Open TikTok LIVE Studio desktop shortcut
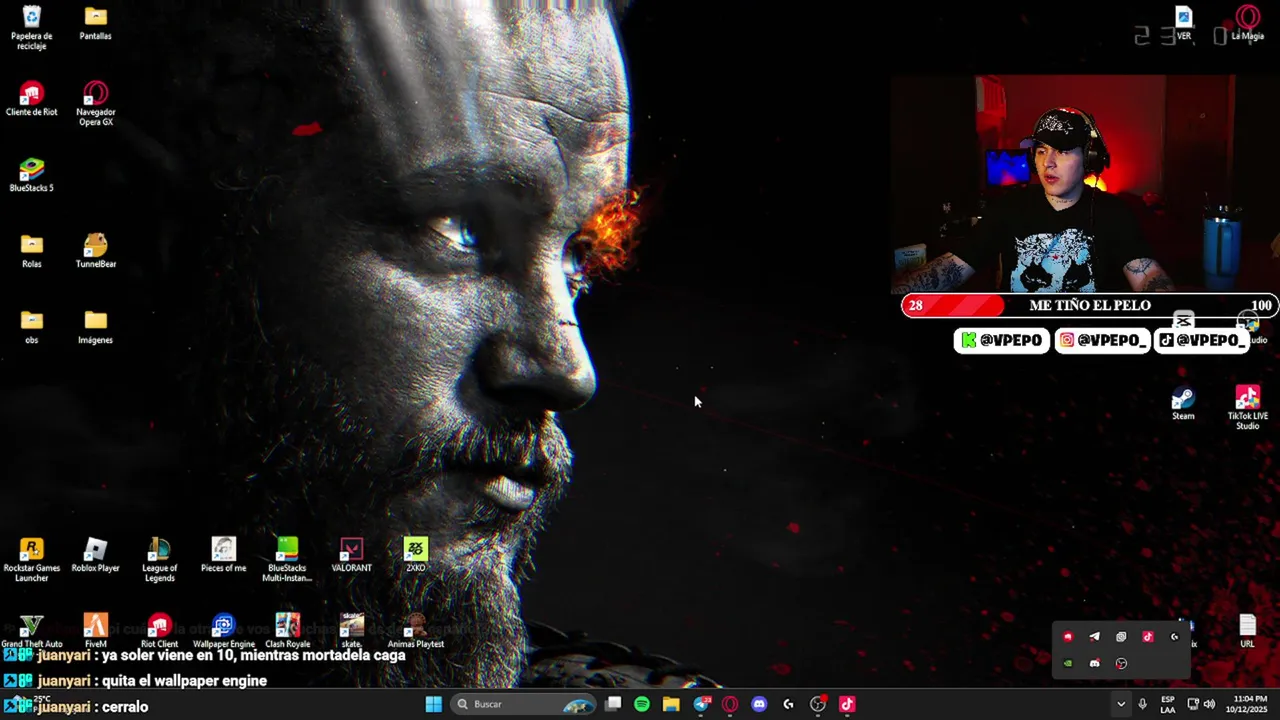Viewport: 1280px width, 720px height. pyautogui.click(x=1247, y=407)
